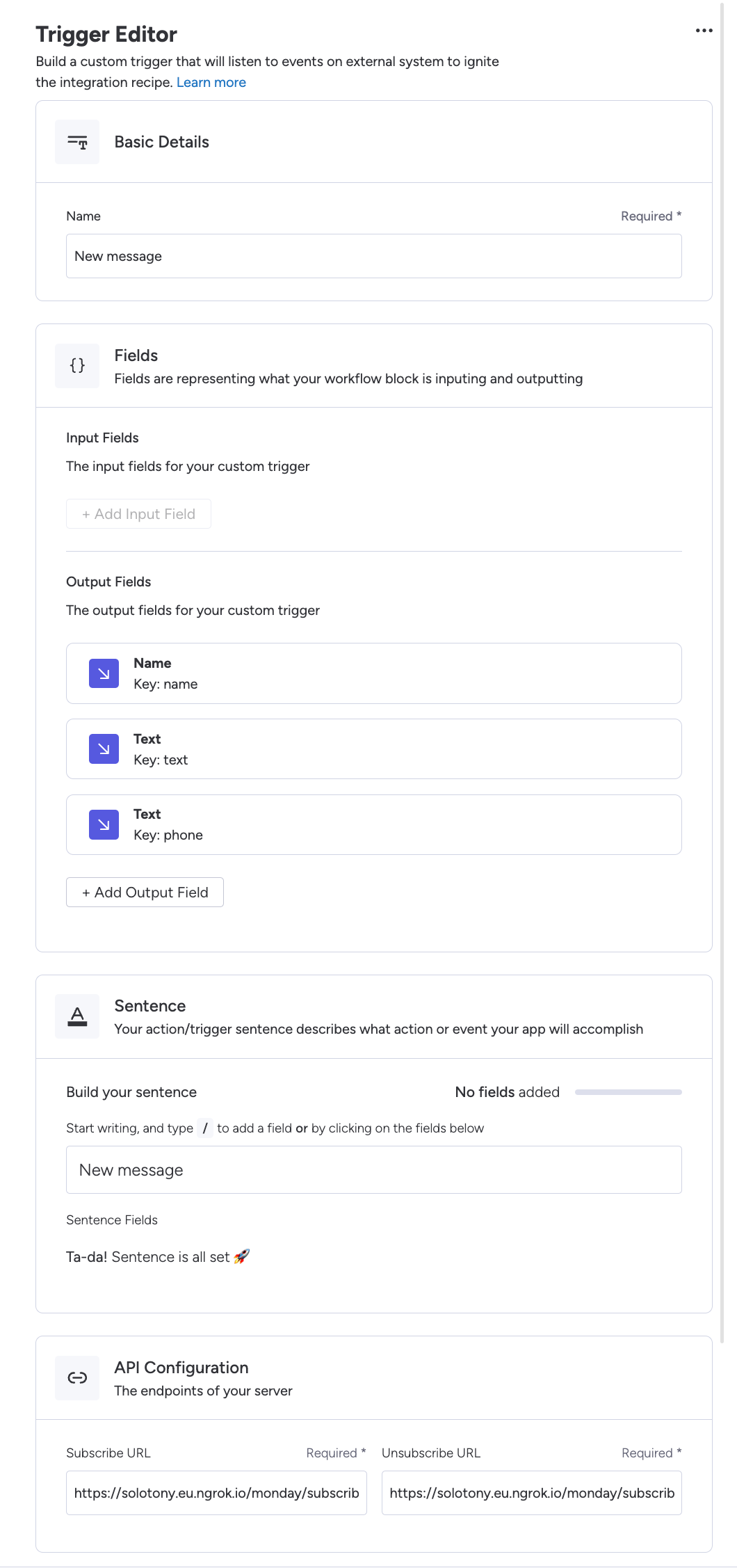The width and height of the screenshot is (737, 1568).
Task: Focus the Name input containing New message
Action: pyautogui.click(x=374, y=256)
